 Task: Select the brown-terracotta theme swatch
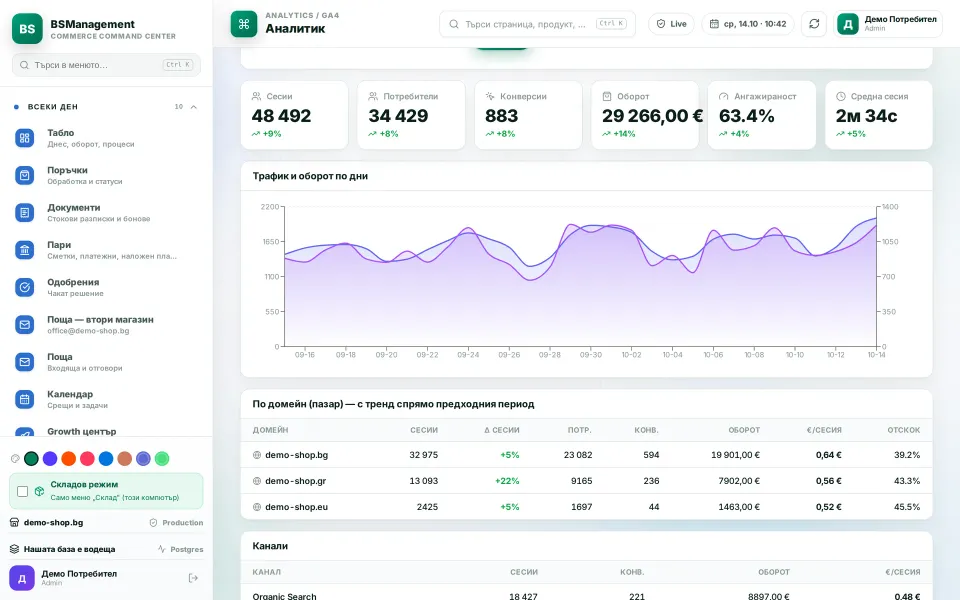click(125, 459)
